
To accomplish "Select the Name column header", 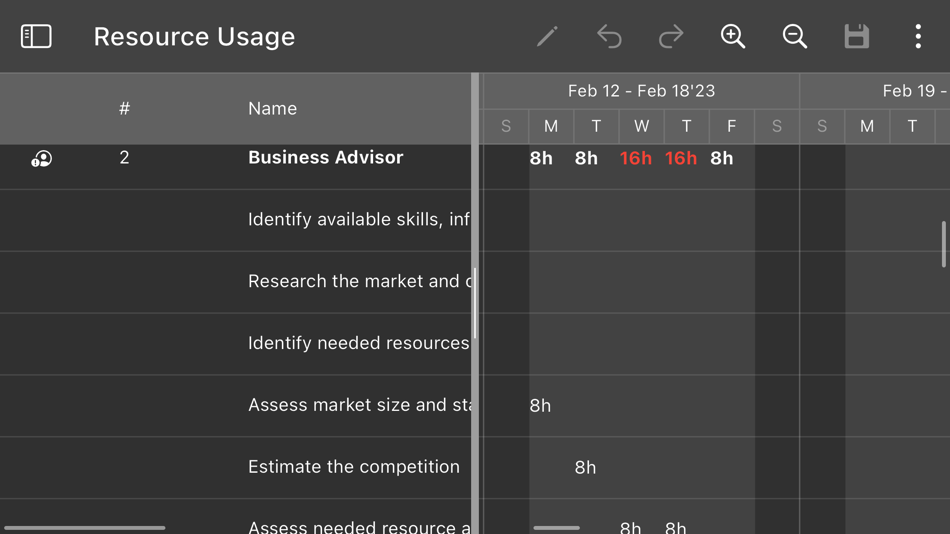I will pos(272,108).
